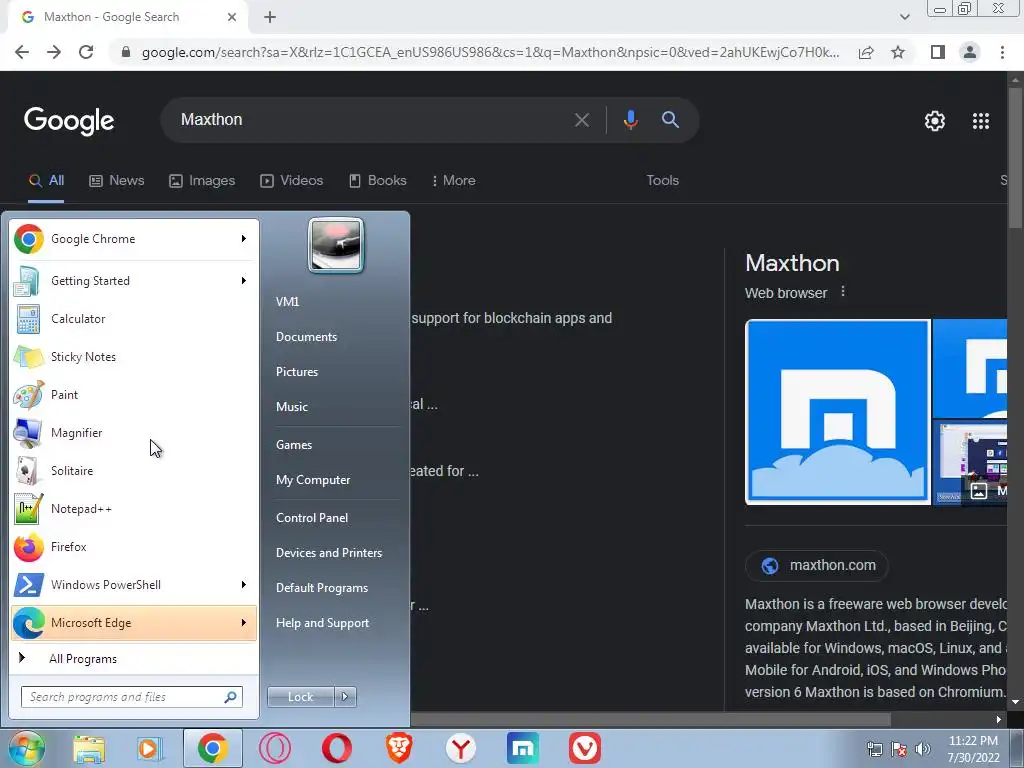This screenshot has height=768, width=1024.
Task: Open Documents in Start menu
Action: (306, 337)
